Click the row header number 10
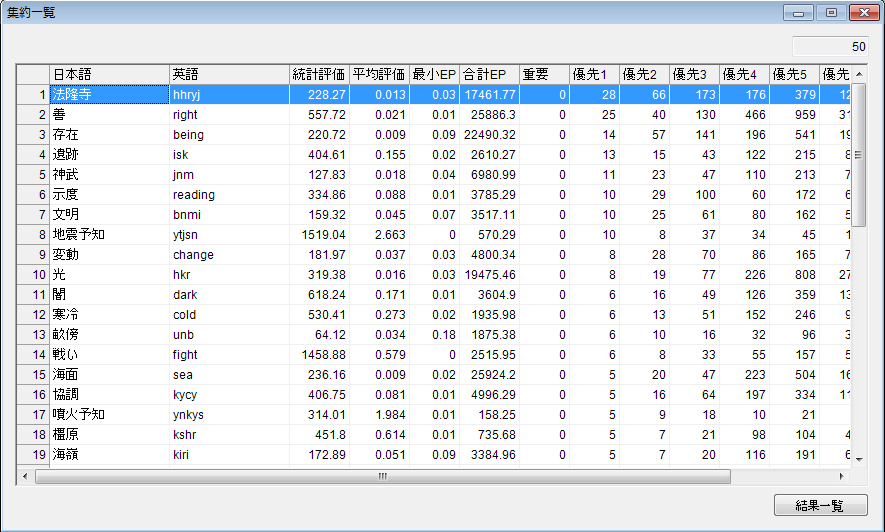Viewport: 885px width, 532px height. click(x=34, y=274)
